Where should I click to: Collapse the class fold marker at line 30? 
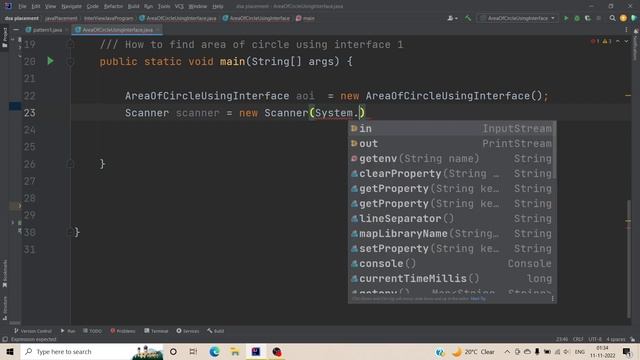coord(70,232)
